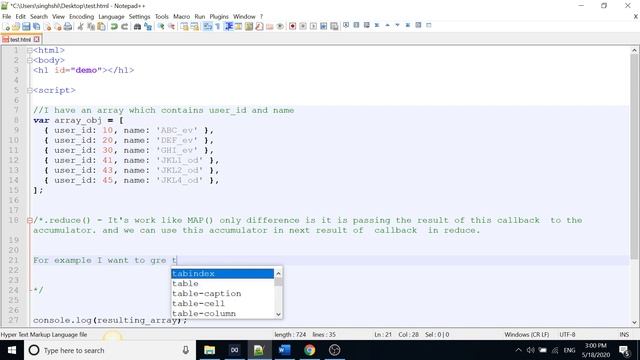Click the UTF-8 encoding status entry

point(567,334)
